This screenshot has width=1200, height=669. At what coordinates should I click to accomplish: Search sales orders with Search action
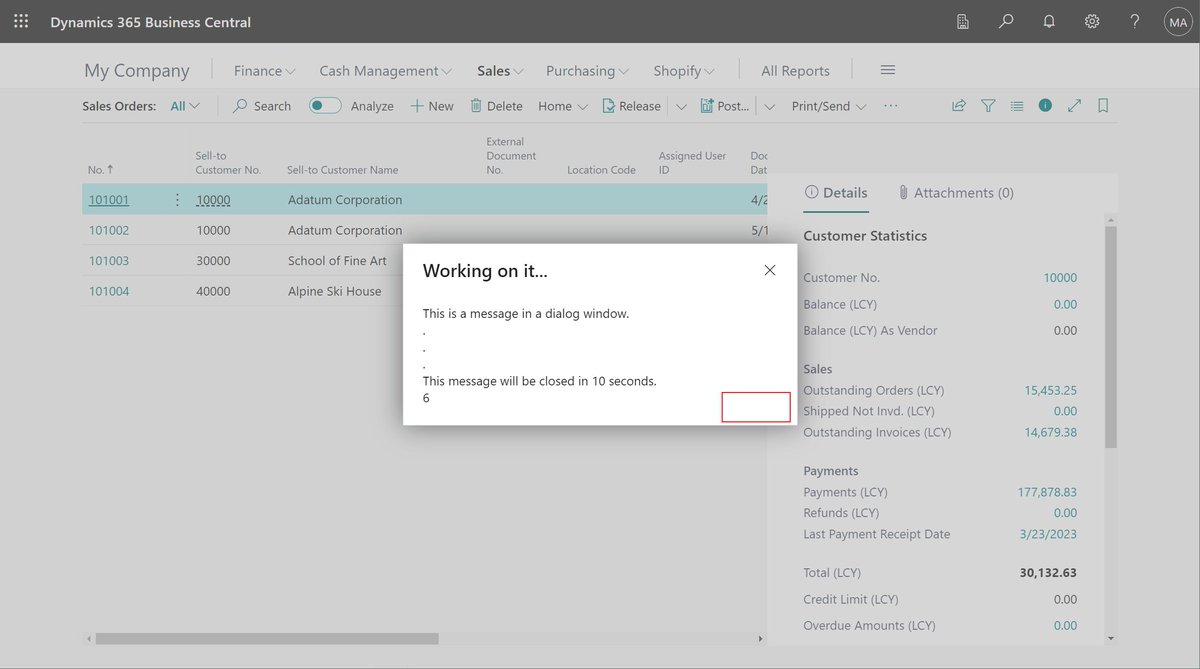[x=262, y=106]
